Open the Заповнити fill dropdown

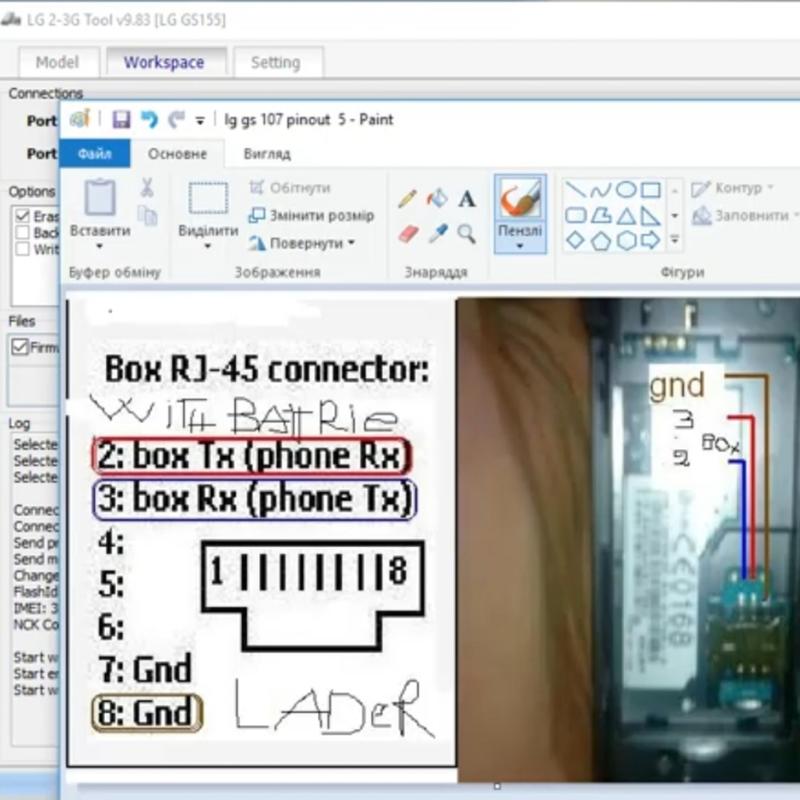[x=744, y=216]
